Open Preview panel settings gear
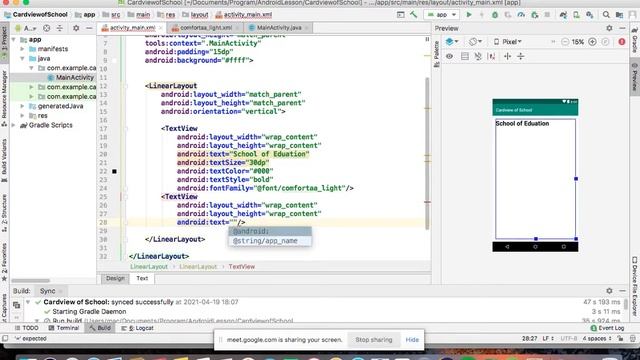 click(609, 28)
